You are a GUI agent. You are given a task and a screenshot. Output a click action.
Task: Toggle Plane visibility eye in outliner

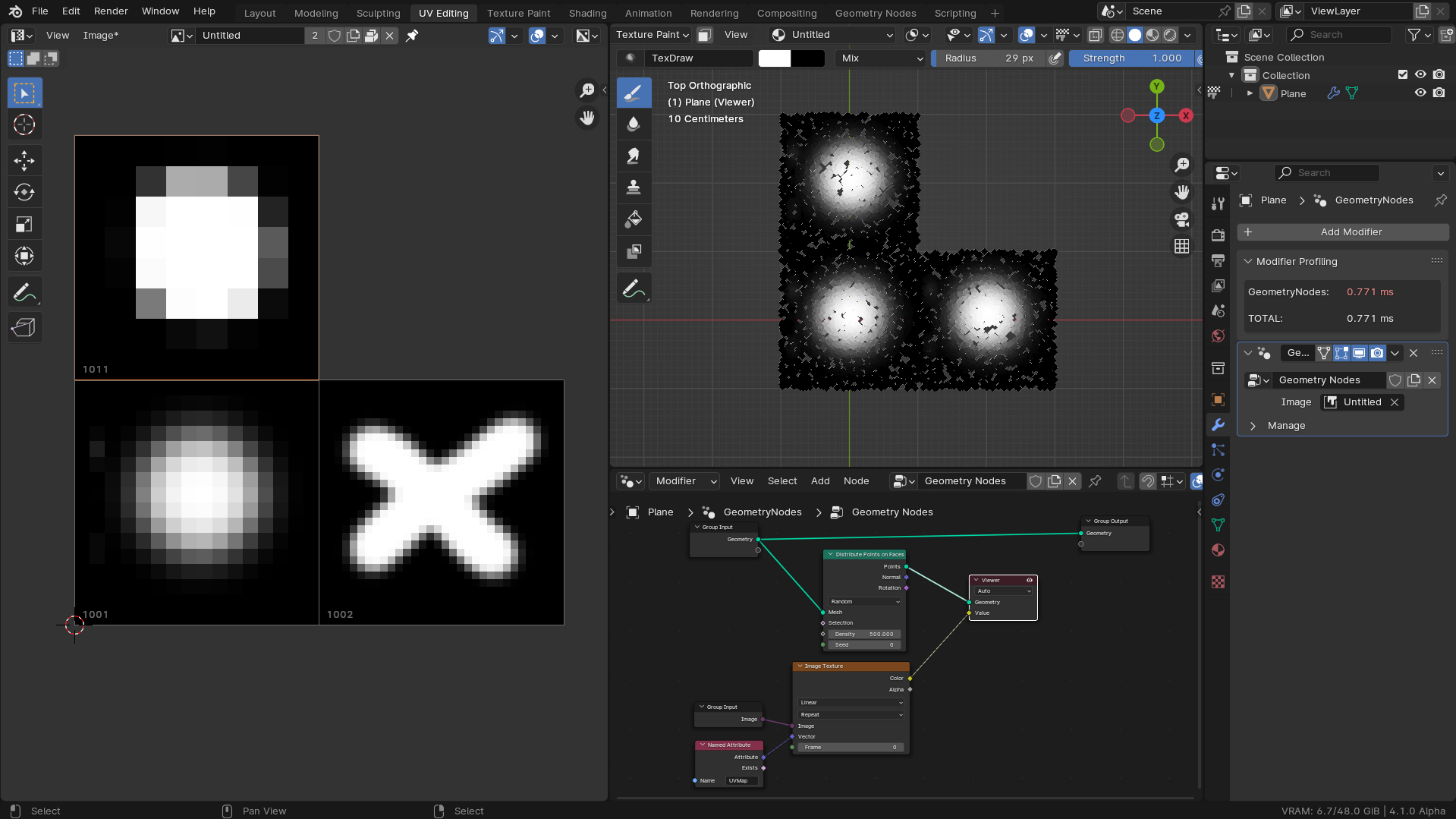point(1420,93)
